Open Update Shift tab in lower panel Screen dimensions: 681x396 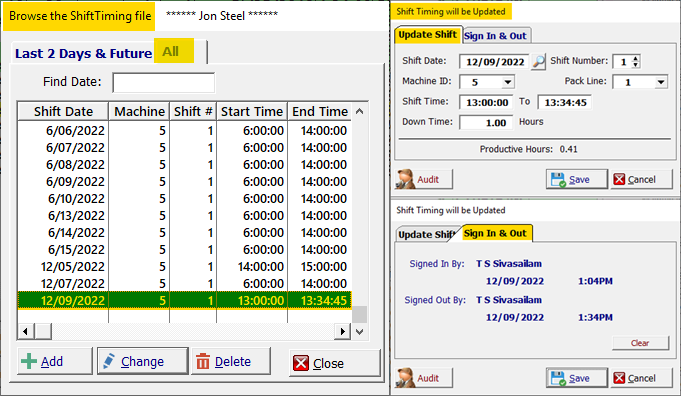point(426,234)
